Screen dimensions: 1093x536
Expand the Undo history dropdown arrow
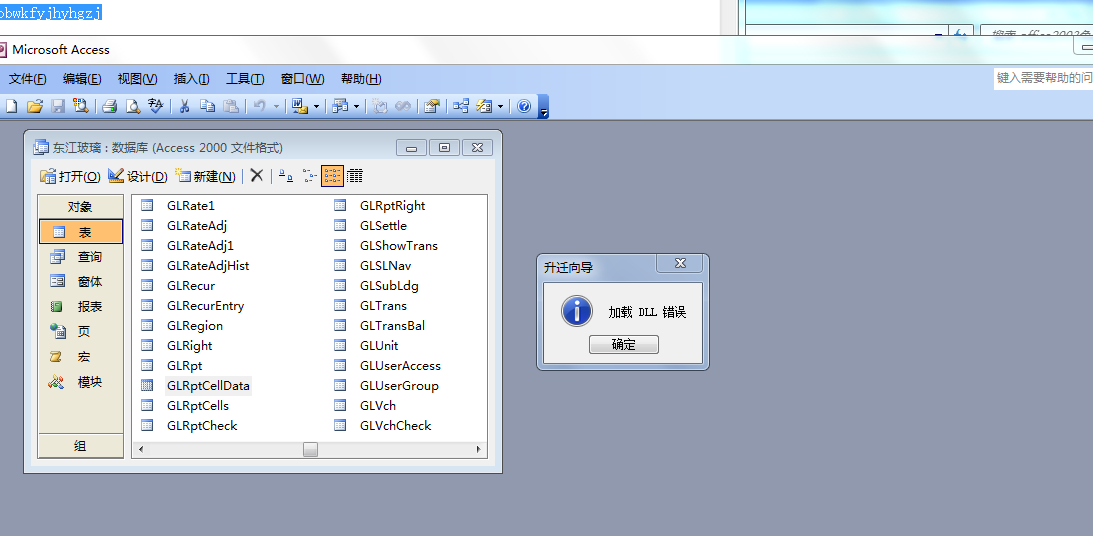click(x=276, y=106)
